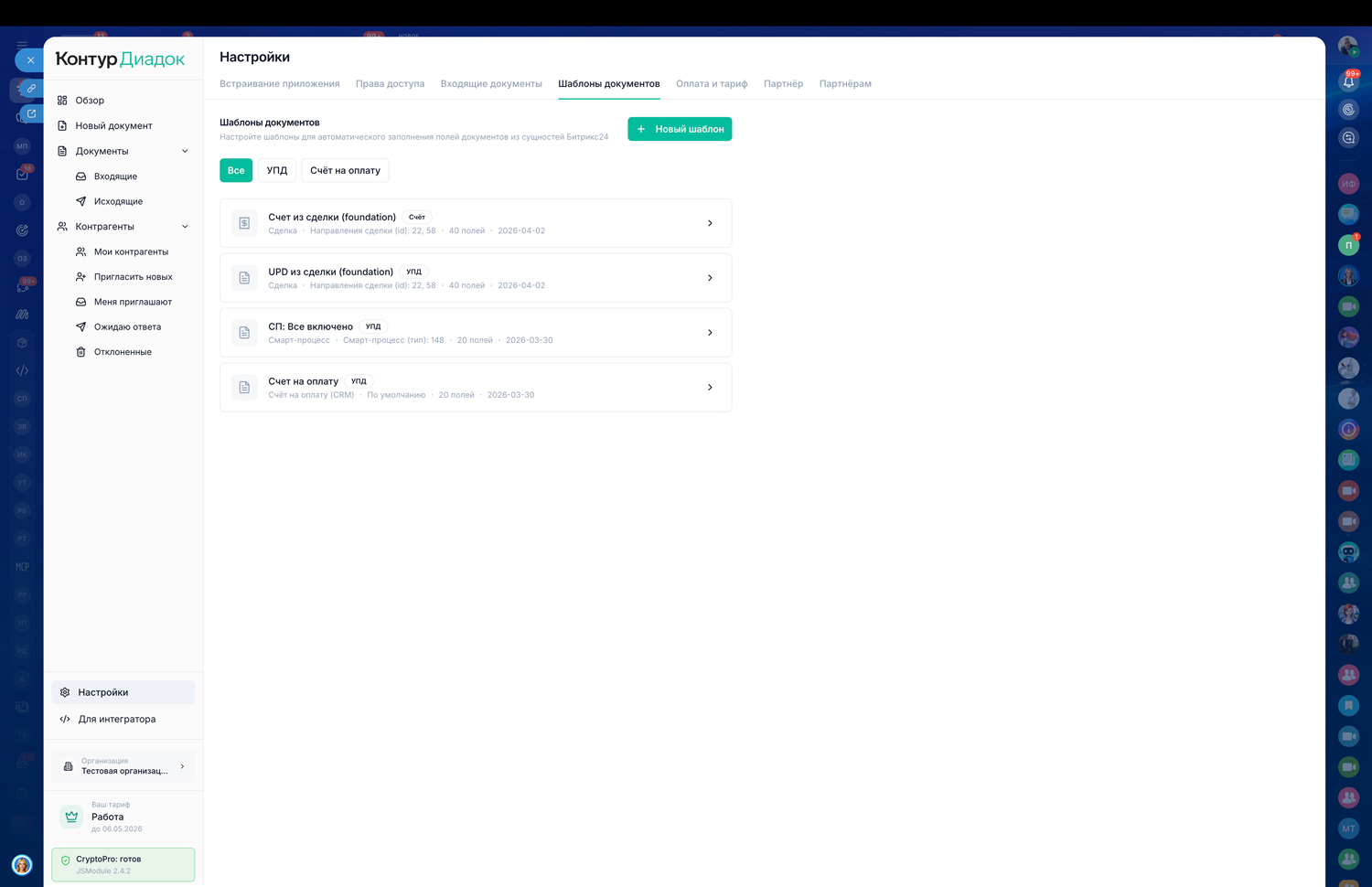Collapse the Контрагенты section chevron
This screenshot has width=1372, height=887.
click(x=185, y=227)
